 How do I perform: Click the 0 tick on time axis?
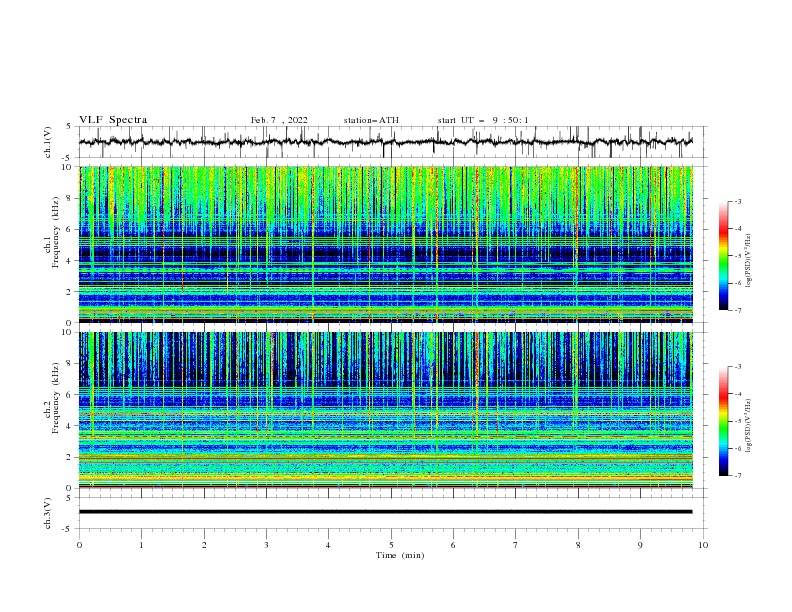click(79, 545)
